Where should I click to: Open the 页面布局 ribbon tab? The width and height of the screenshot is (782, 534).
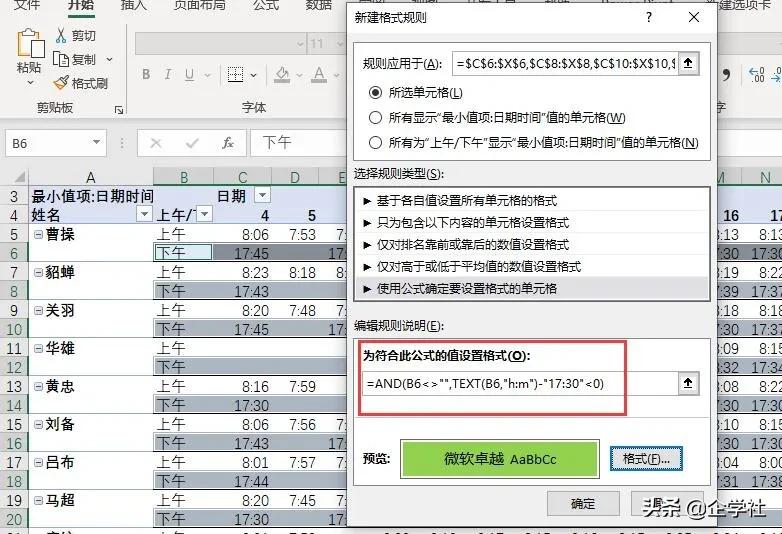[199, 5]
